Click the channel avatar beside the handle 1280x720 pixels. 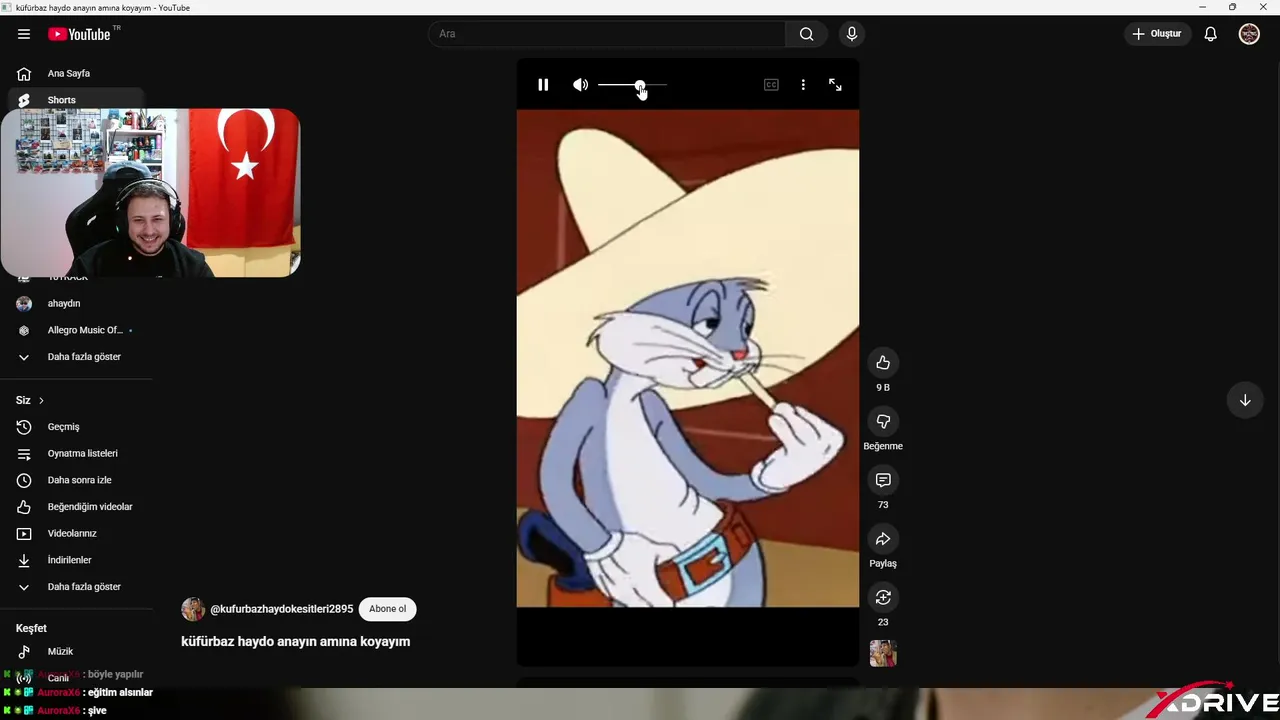193,609
